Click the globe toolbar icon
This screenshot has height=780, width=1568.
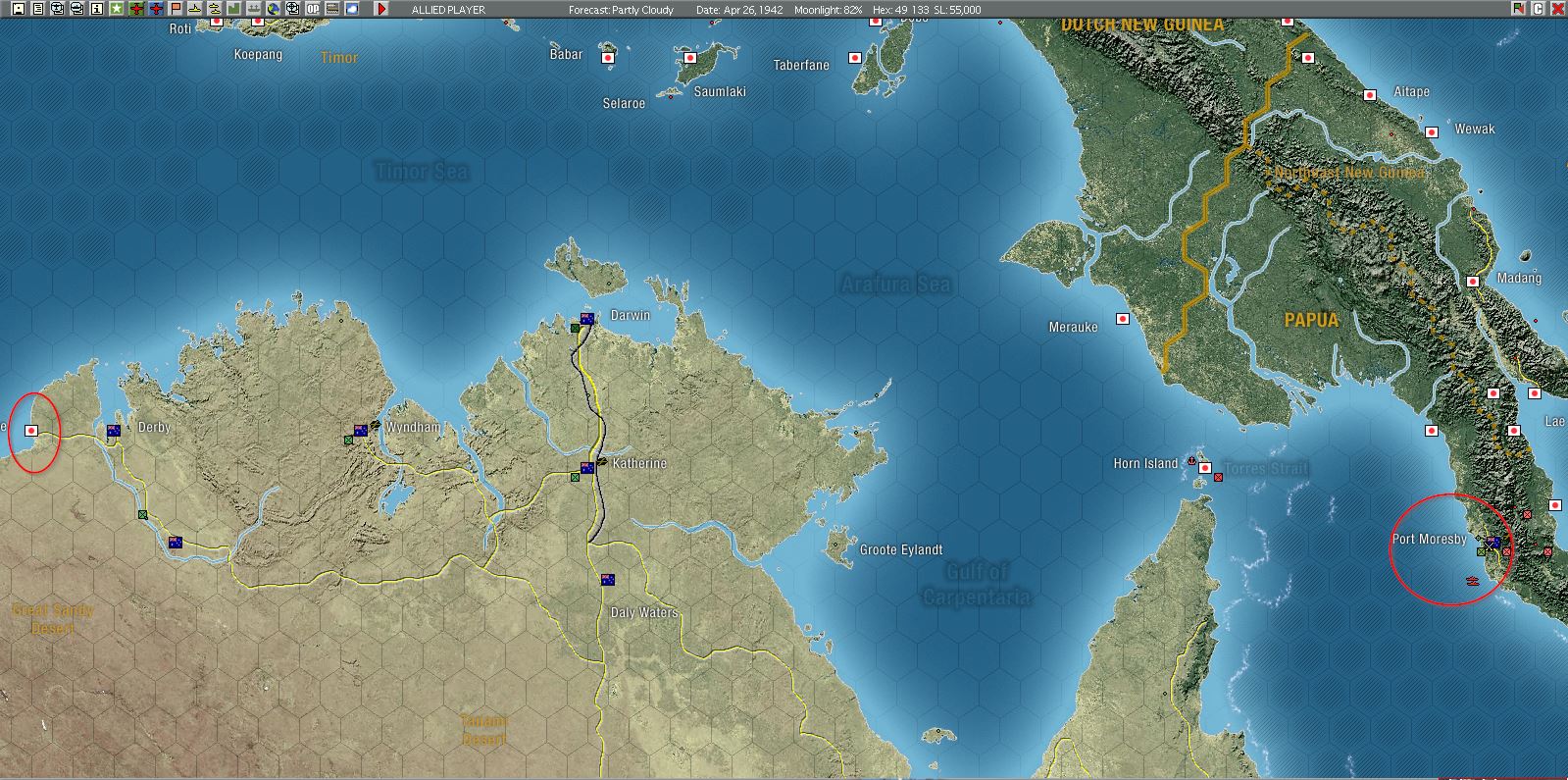[x=274, y=9]
